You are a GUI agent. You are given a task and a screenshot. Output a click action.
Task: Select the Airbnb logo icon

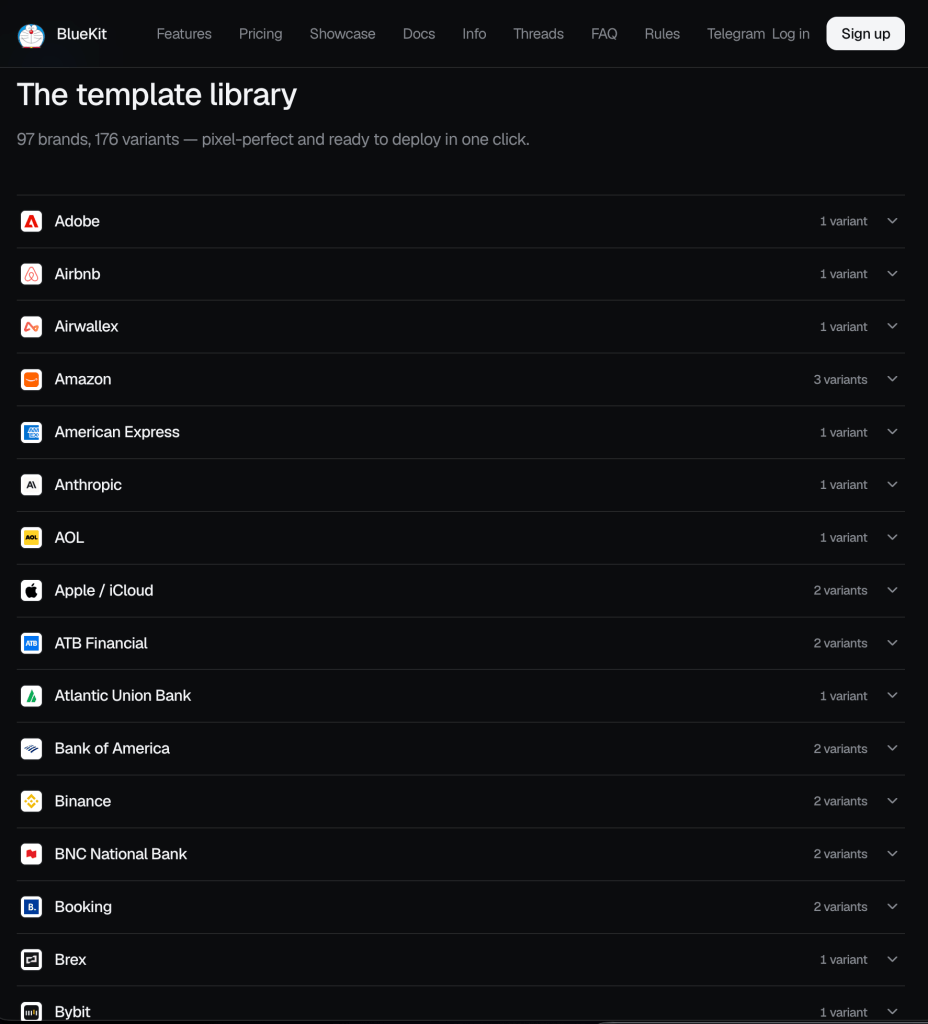[x=31, y=274]
